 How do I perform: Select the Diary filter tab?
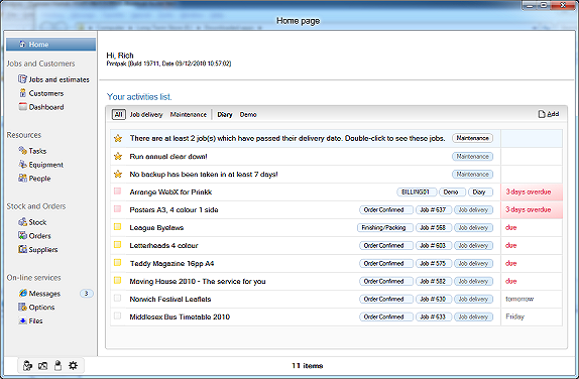225,115
